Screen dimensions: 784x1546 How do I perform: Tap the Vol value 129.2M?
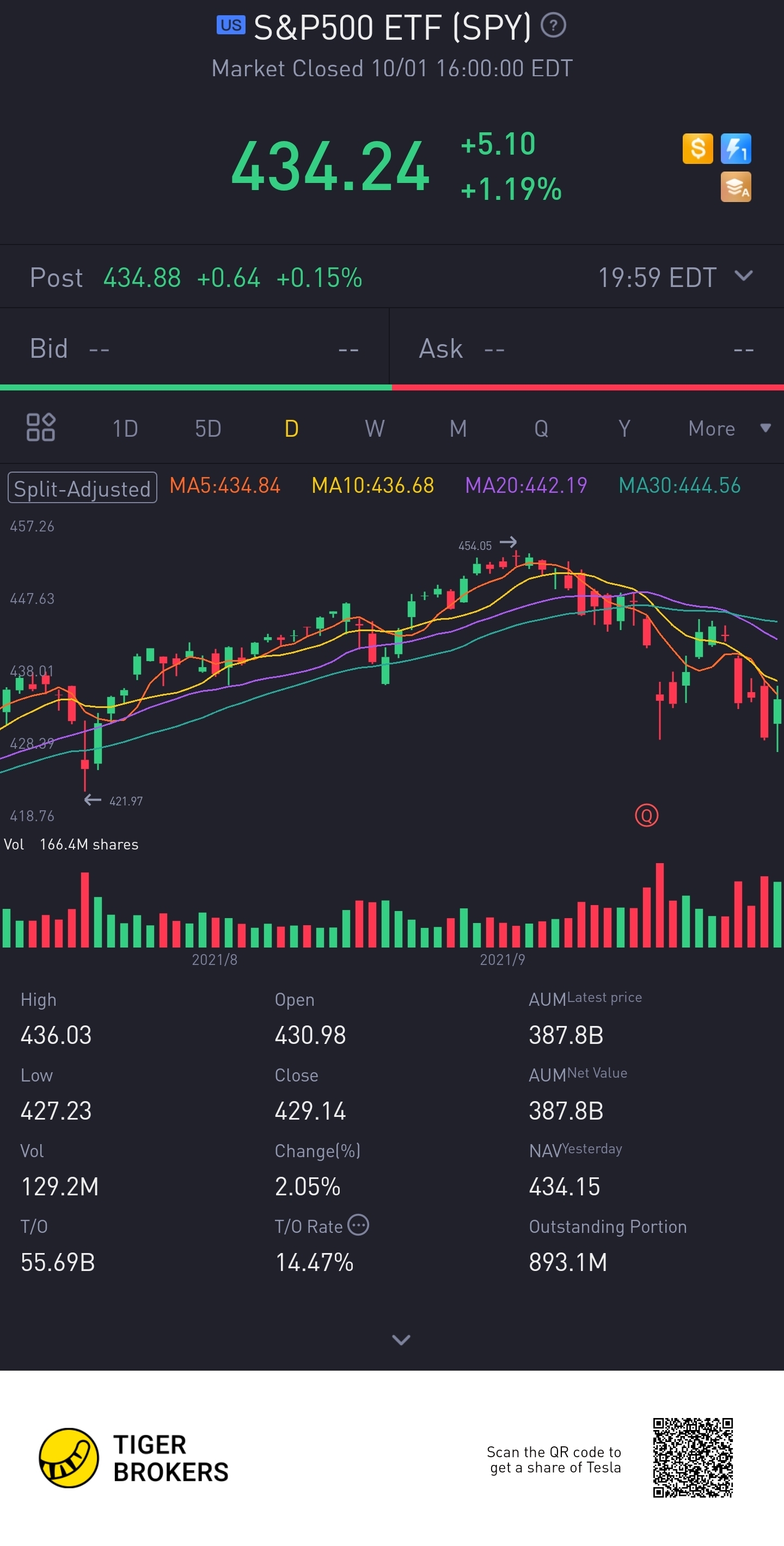(59, 1187)
